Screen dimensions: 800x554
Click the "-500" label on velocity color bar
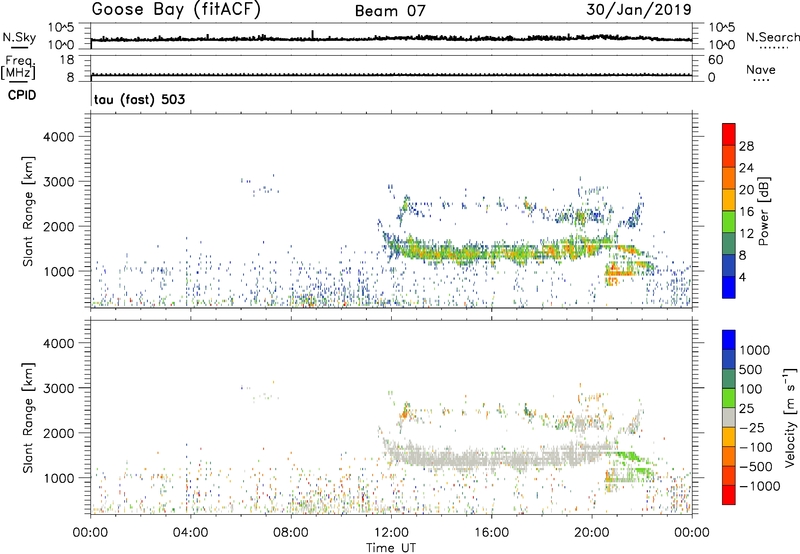click(x=756, y=467)
